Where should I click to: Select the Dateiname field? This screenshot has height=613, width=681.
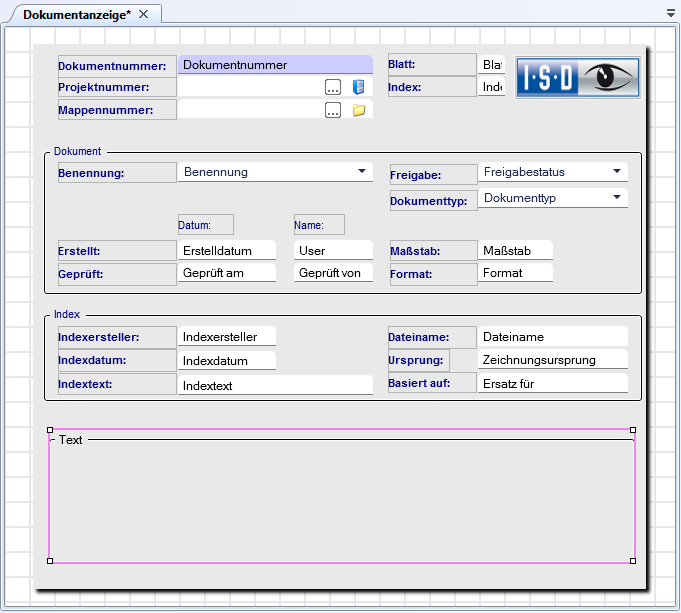pos(552,338)
